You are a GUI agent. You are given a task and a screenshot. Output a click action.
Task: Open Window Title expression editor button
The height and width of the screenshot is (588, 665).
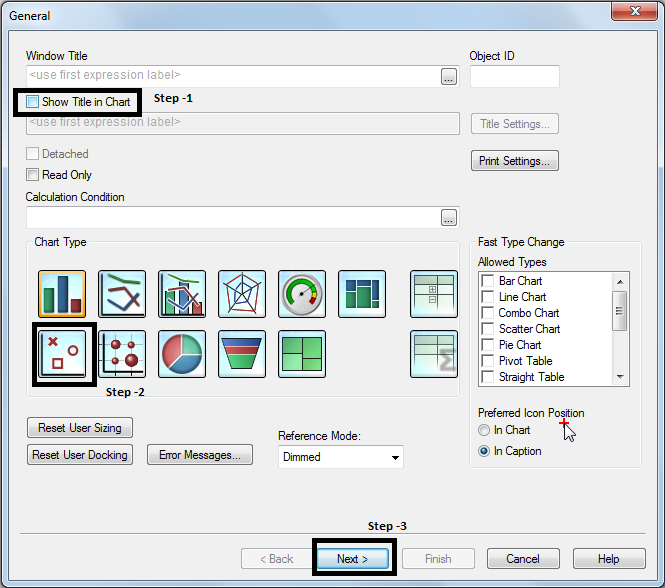coord(448,76)
